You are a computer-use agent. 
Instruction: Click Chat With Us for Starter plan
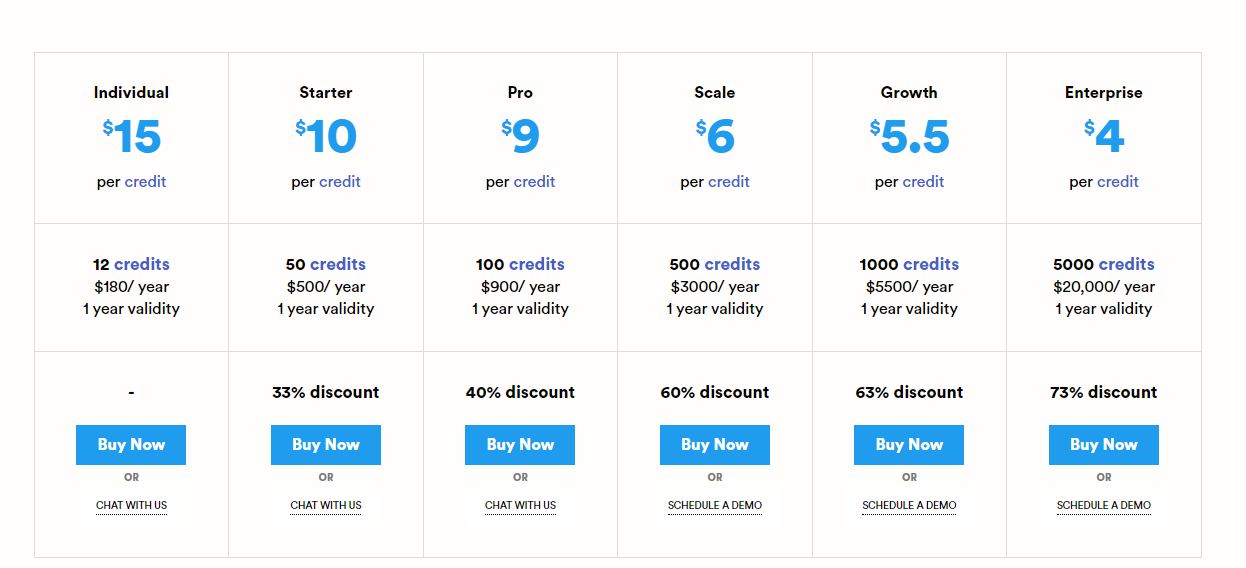pyautogui.click(x=326, y=505)
